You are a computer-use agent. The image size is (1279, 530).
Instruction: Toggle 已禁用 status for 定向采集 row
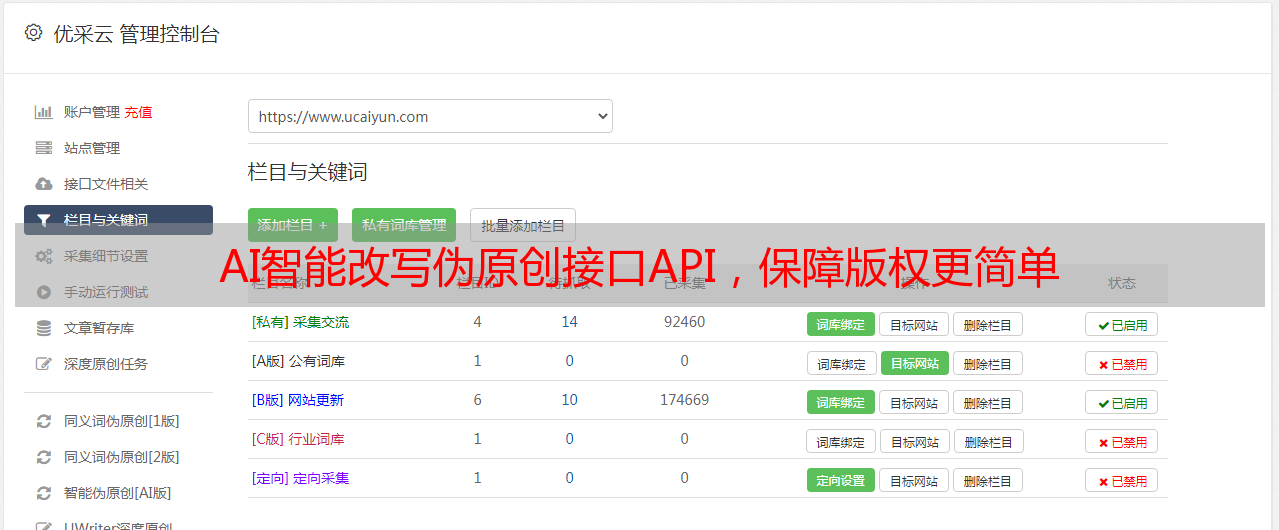[x=1121, y=480]
